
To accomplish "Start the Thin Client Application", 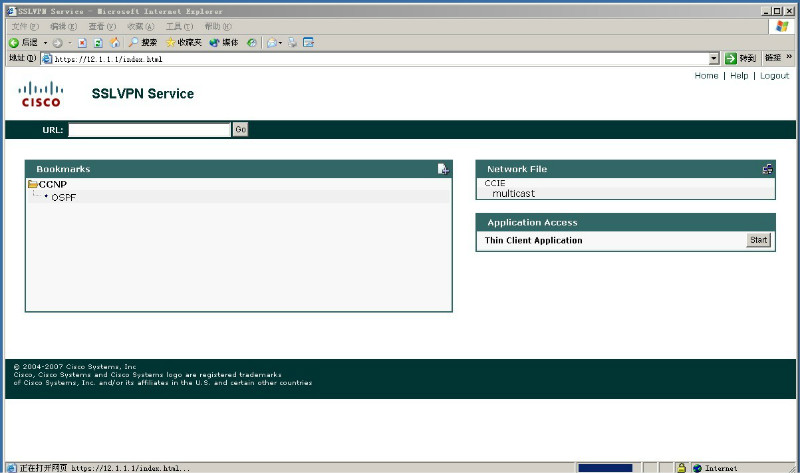I will (759, 240).
